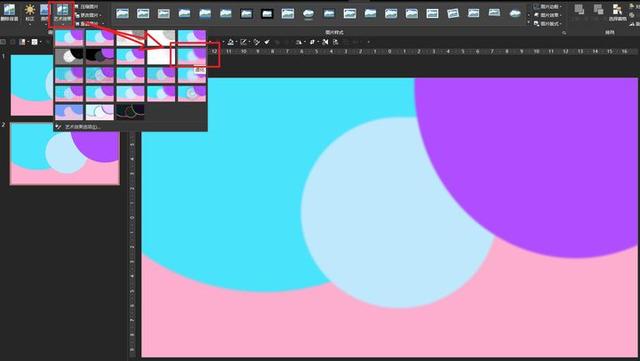This screenshot has width=640, height=361.
Task: Expand the picture styles gallery More arrow
Action: pos(528,23)
